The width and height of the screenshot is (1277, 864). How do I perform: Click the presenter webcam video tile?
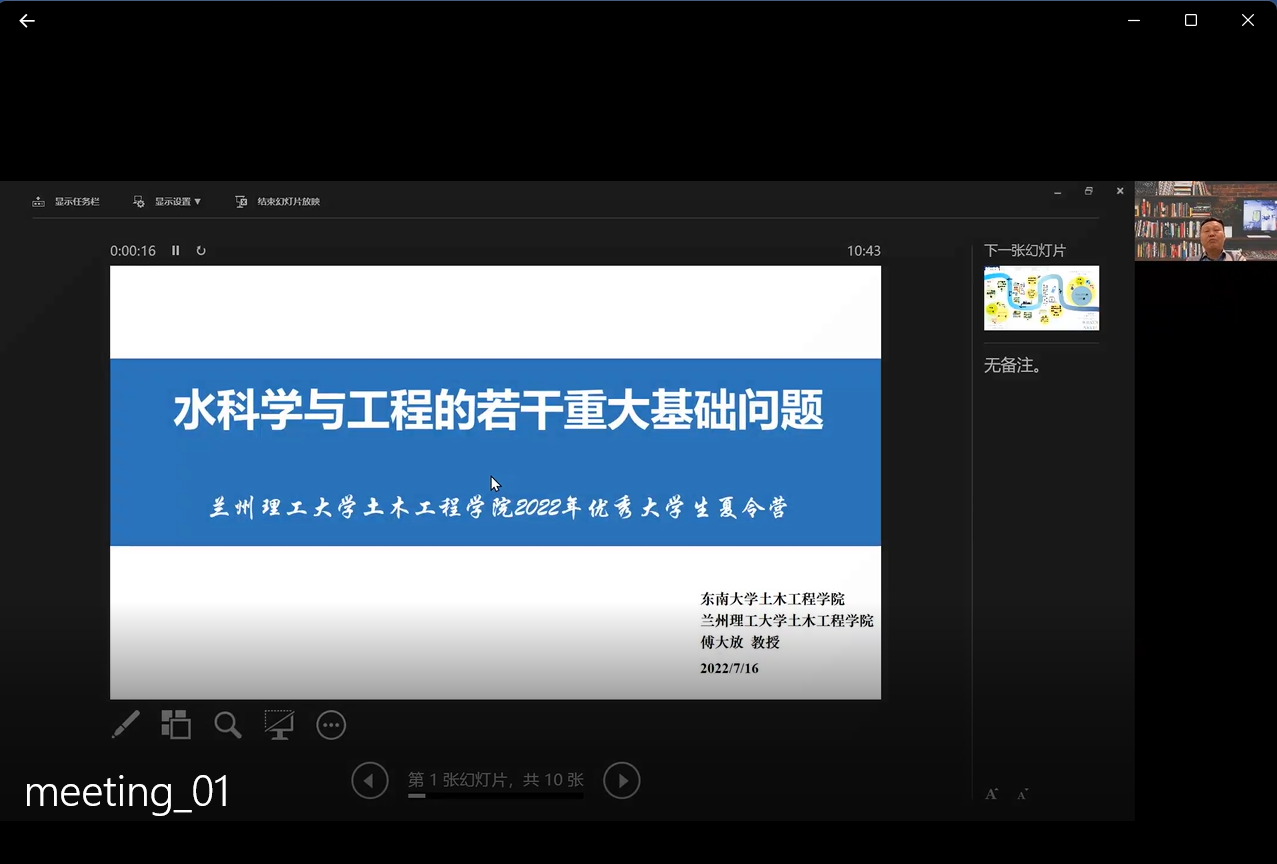pos(1205,221)
